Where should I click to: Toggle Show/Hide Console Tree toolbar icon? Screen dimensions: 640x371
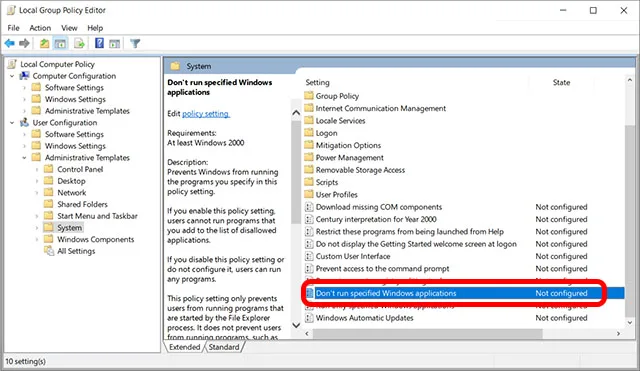pos(60,43)
